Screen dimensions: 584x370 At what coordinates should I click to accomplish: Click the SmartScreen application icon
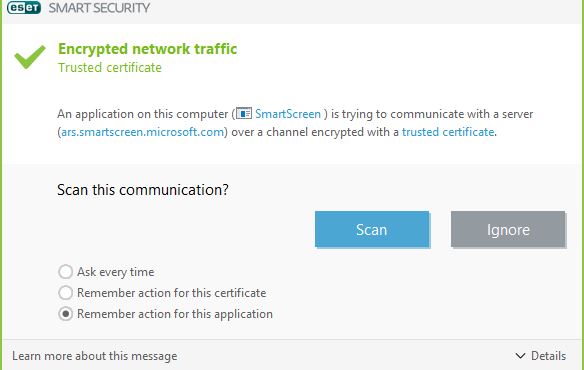pyautogui.click(x=244, y=113)
